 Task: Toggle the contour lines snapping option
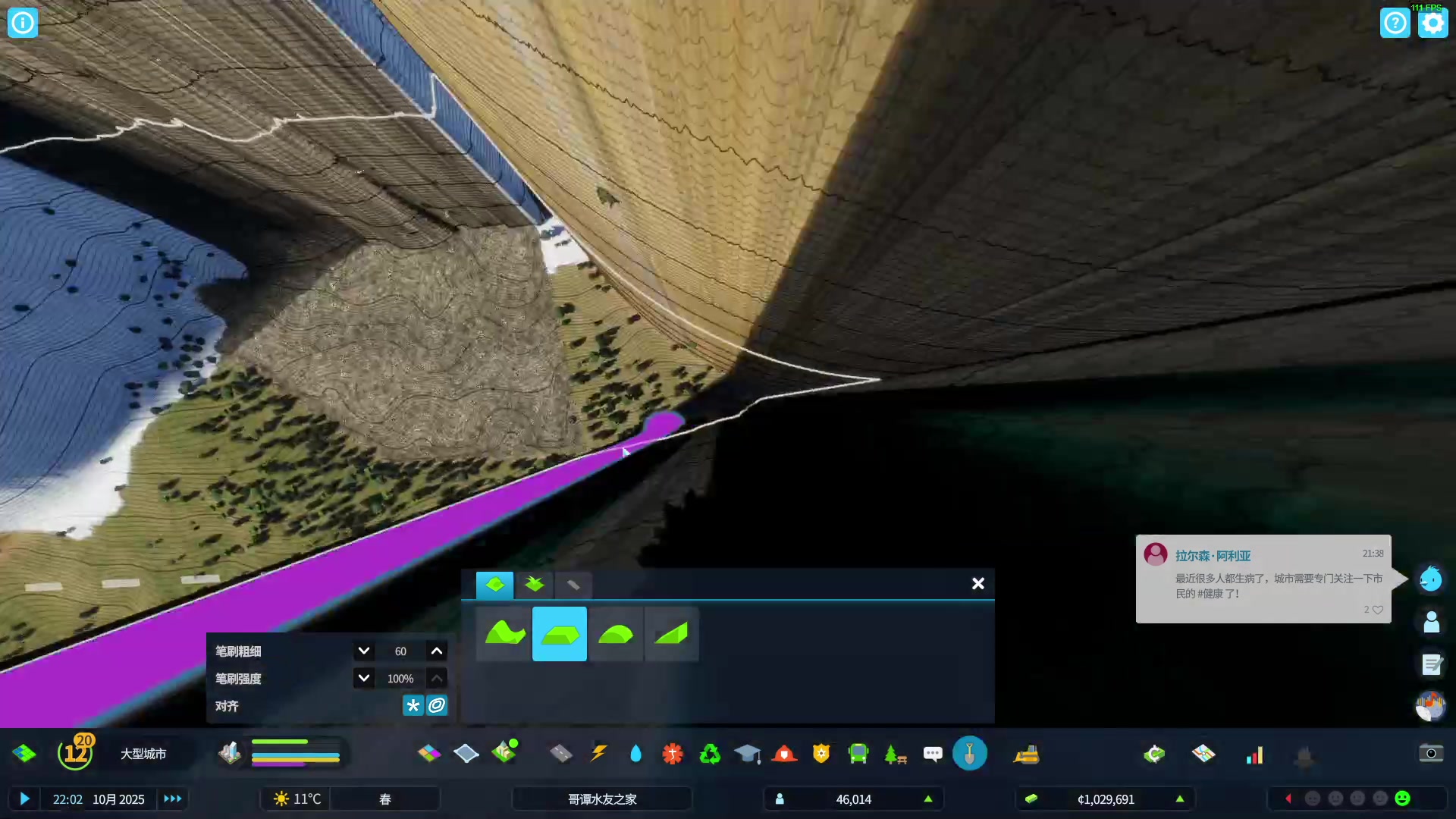(437, 705)
